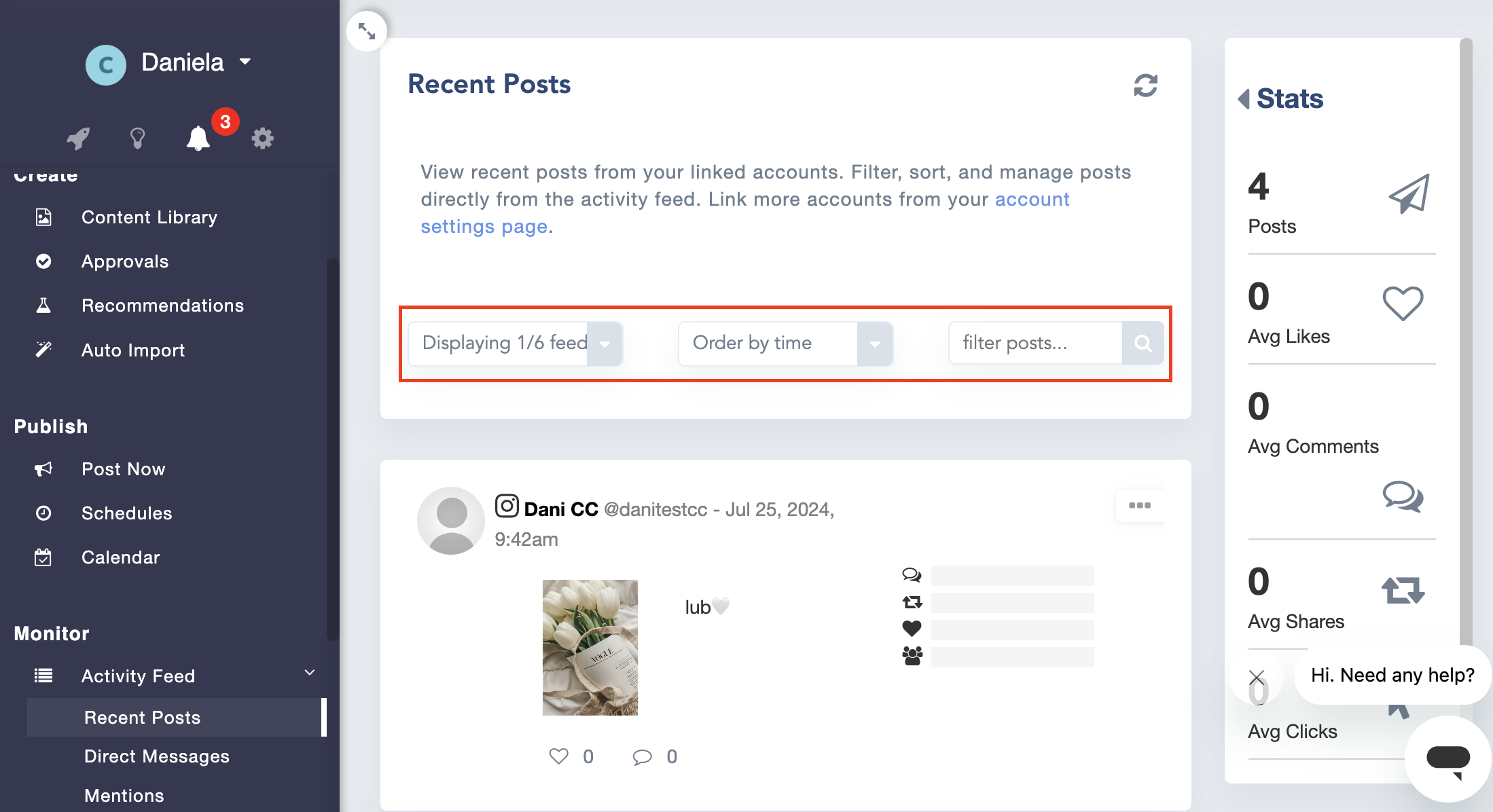
Task: Open Auto Import via the wand icon
Action: (43, 348)
